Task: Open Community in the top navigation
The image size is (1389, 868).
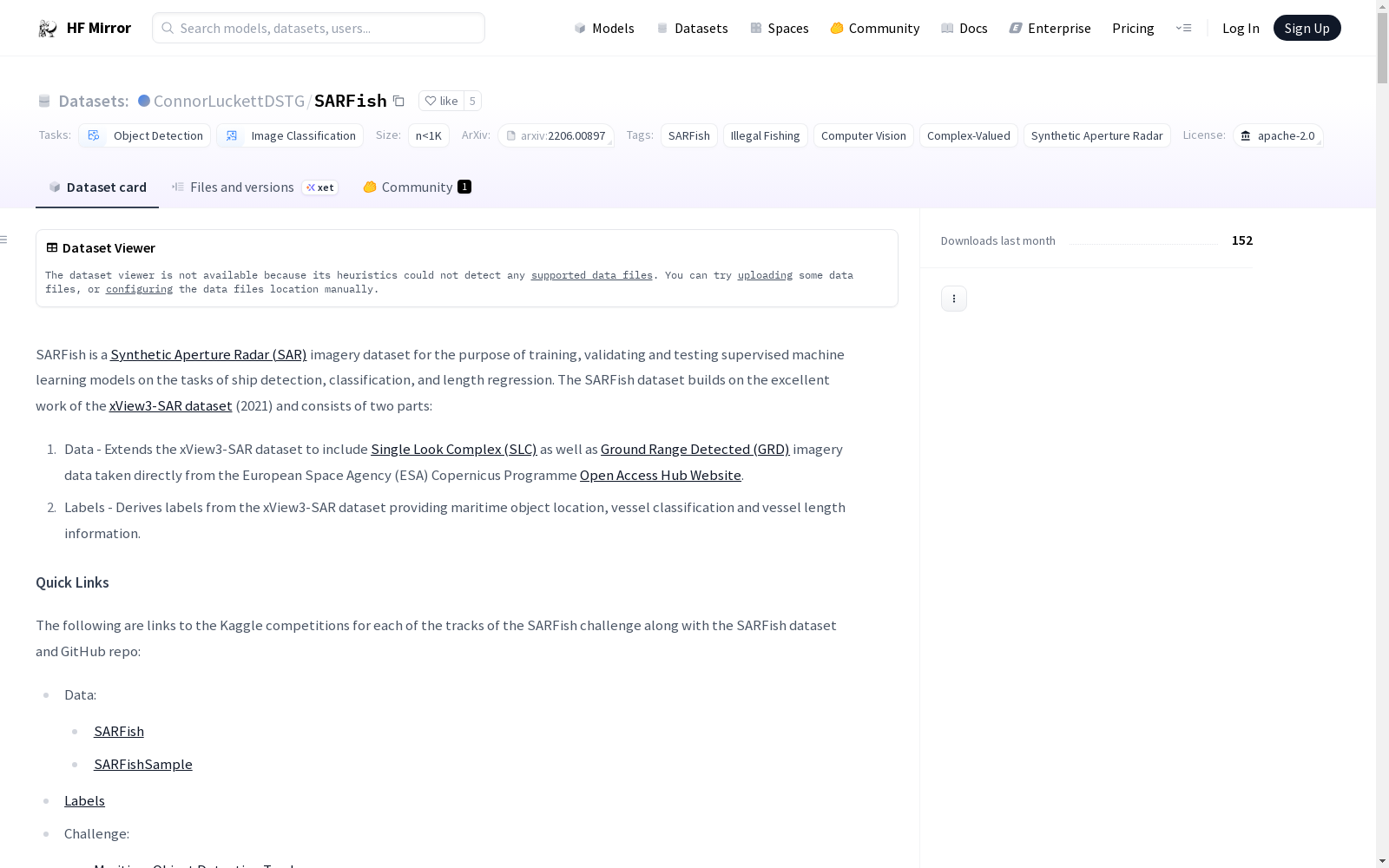Action: (x=875, y=29)
